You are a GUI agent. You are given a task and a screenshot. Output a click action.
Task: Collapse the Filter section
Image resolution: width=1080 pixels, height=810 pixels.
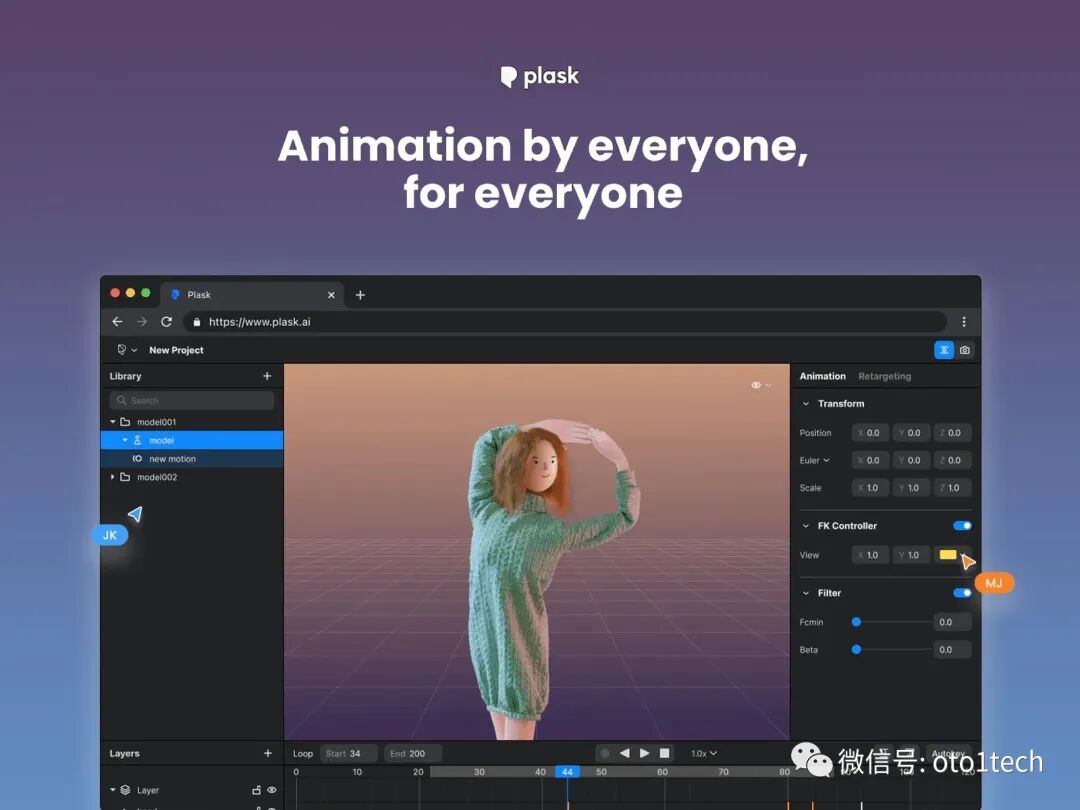pos(806,593)
